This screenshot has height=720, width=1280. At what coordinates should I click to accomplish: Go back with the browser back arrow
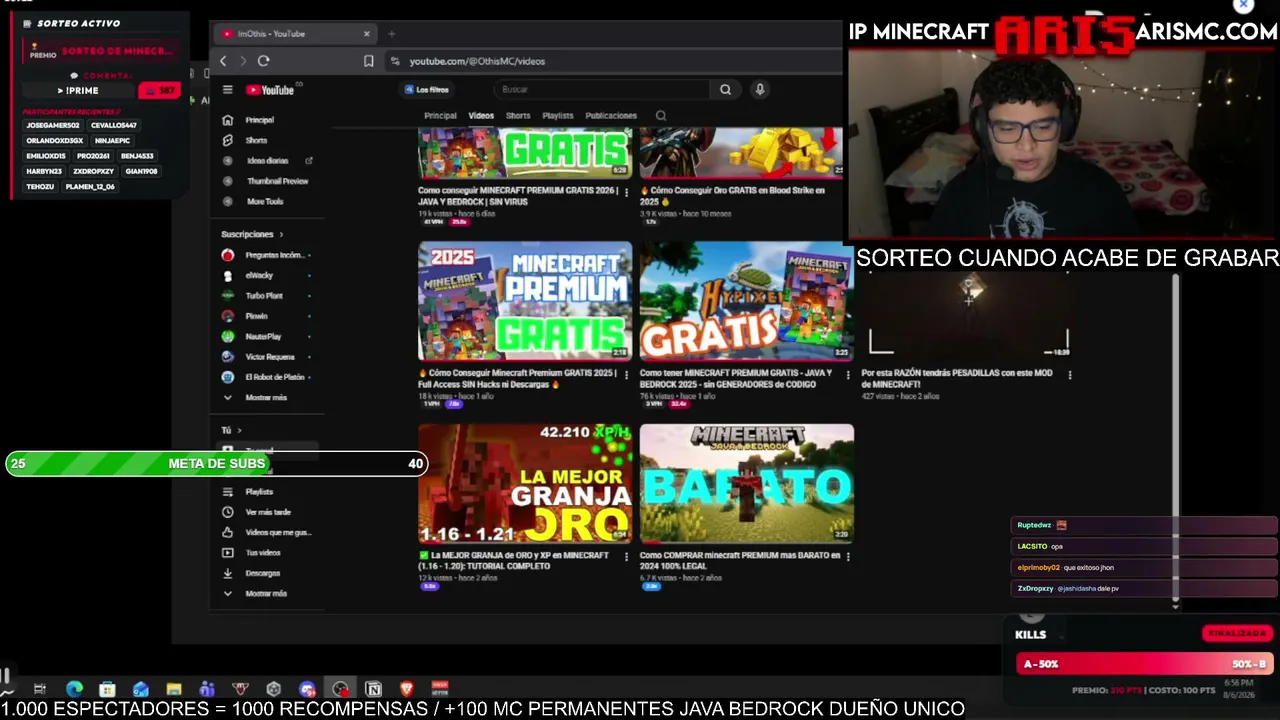click(223, 61)
